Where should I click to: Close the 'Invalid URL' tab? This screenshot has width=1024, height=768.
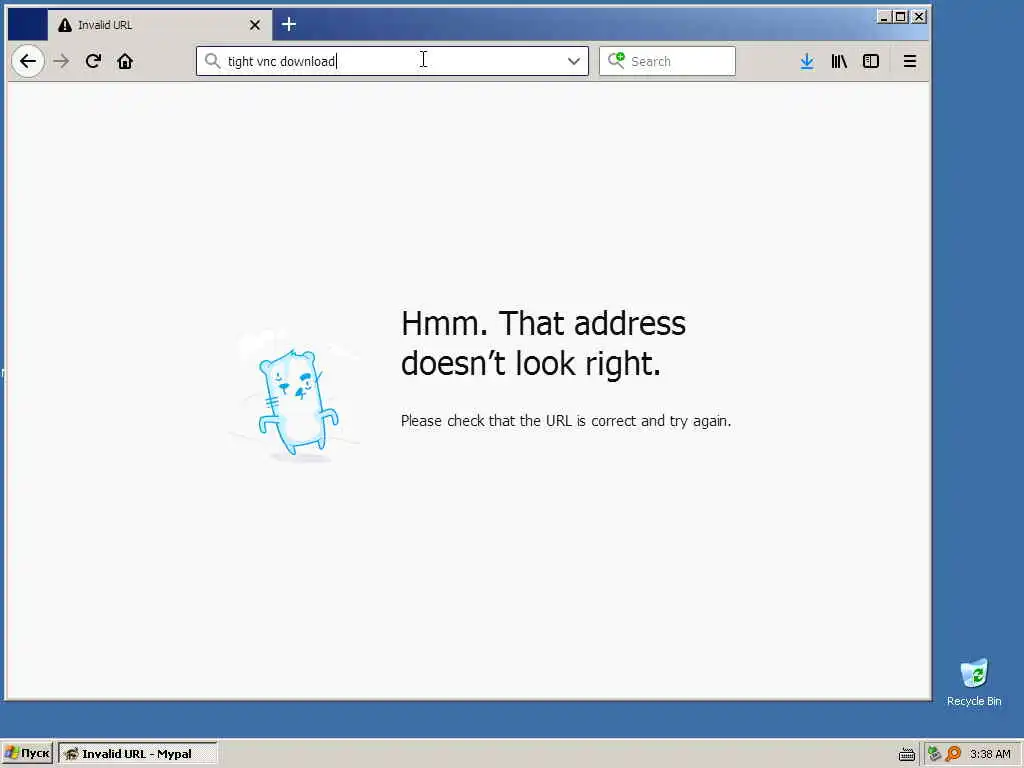(x=255, y=25)
